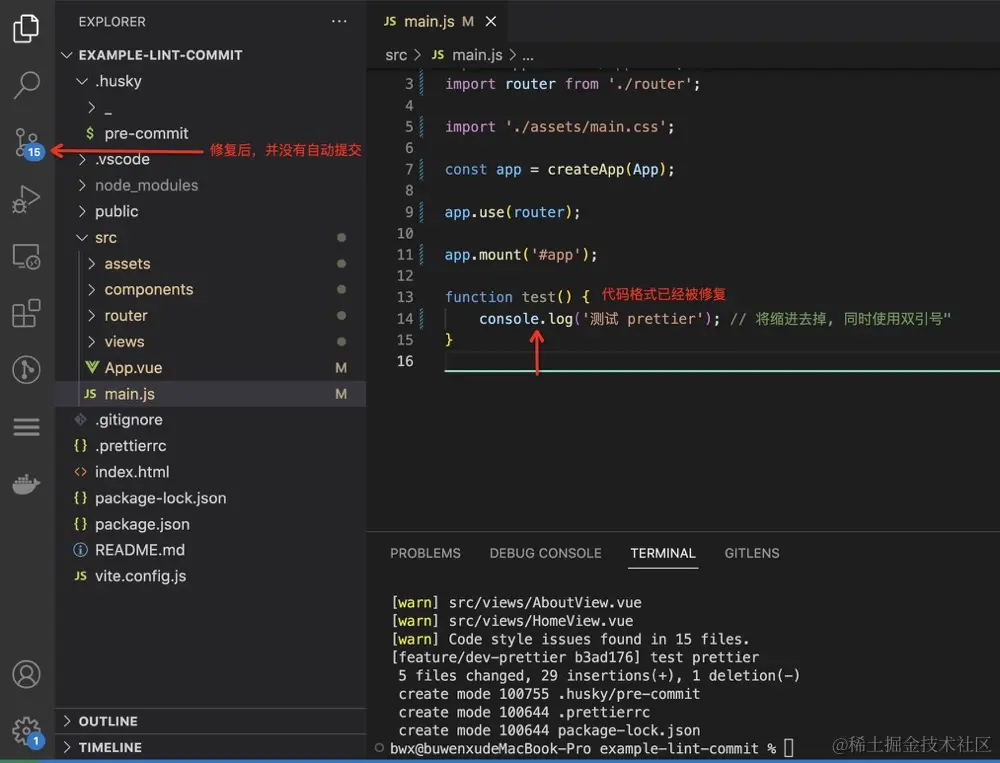The image size is (1000, 763).
Task: Open .gitignore file
Action: [210, 420]
